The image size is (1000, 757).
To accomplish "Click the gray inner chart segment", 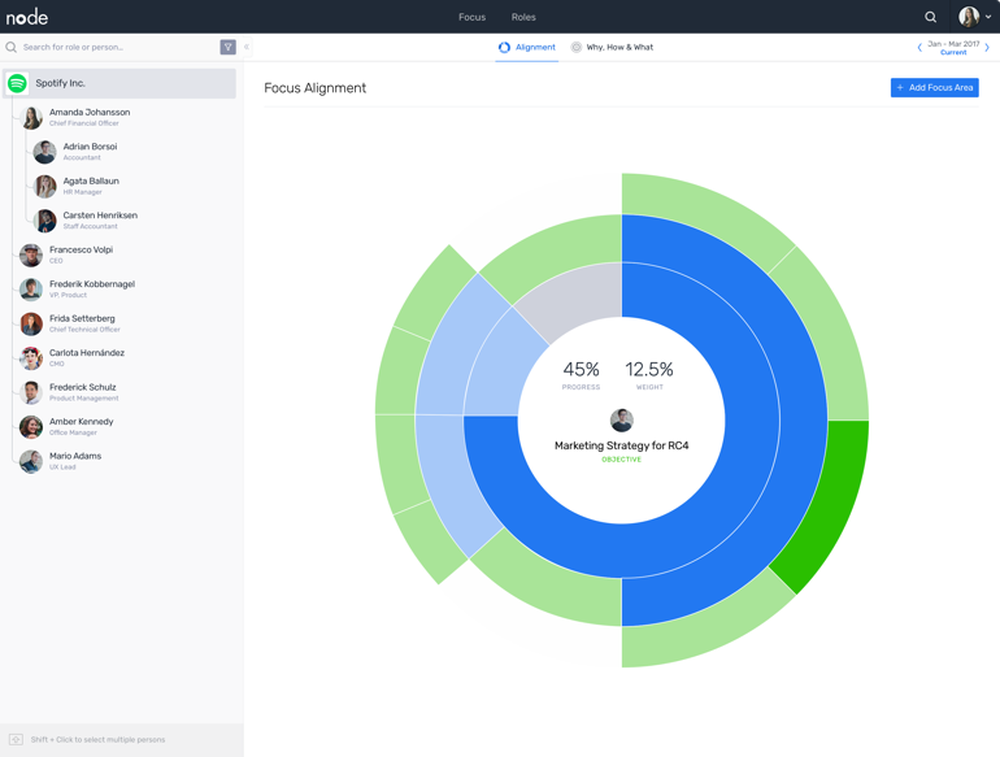I will tap(577, 300).
